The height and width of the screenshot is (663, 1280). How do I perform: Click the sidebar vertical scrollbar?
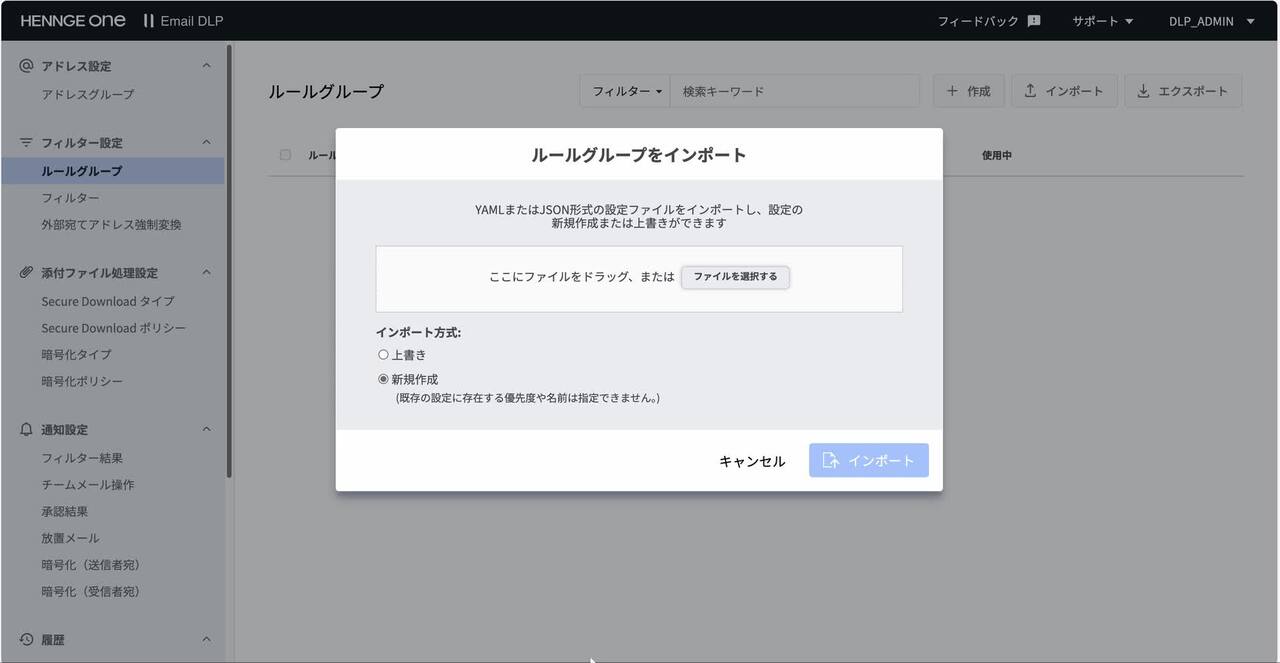pyautogui.click(x=229, y=260)
